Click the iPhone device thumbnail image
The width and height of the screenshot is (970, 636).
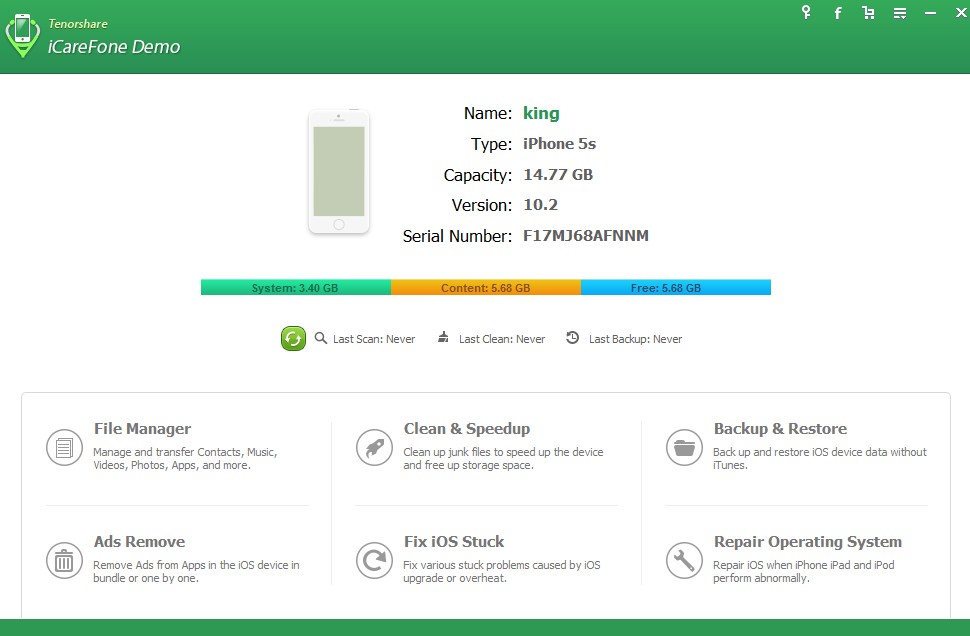[x=339, y=171]
